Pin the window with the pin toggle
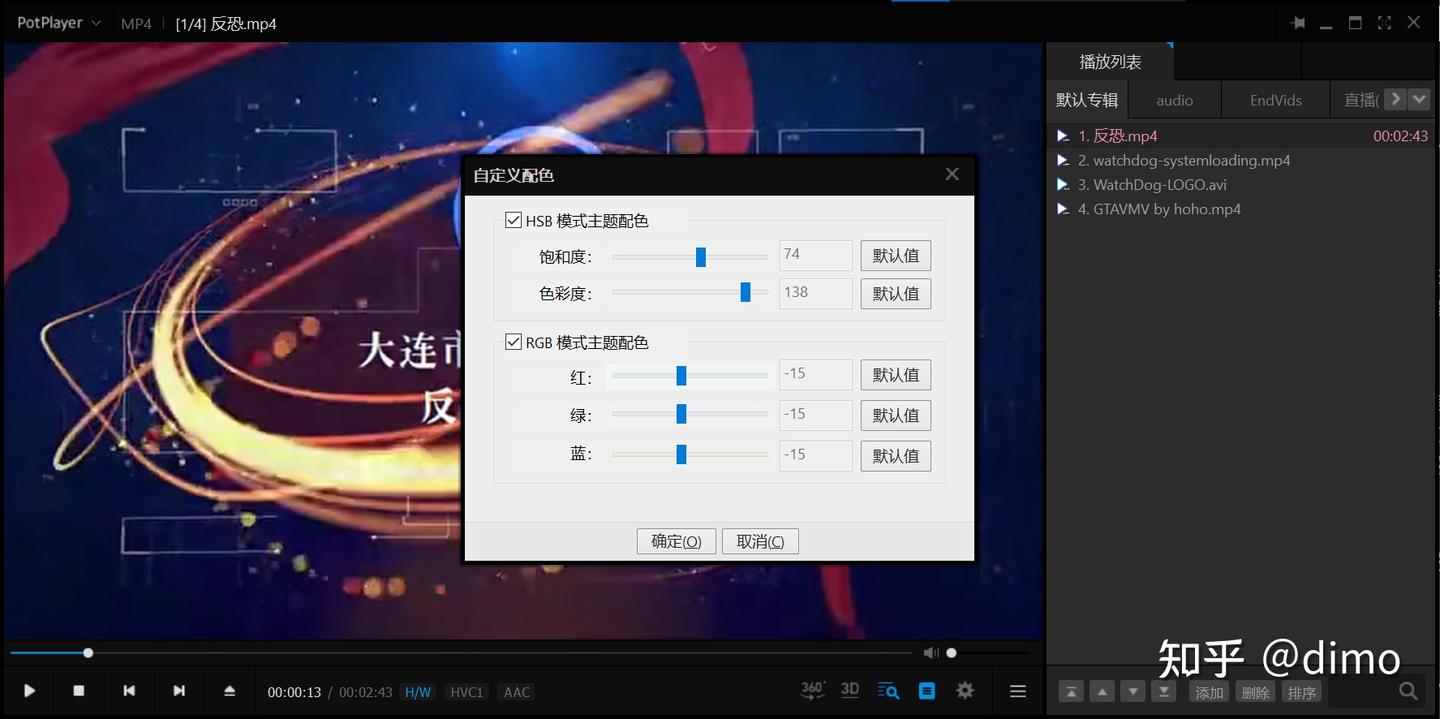This screenshot has height=719, width=1440. pos(1298,22)
